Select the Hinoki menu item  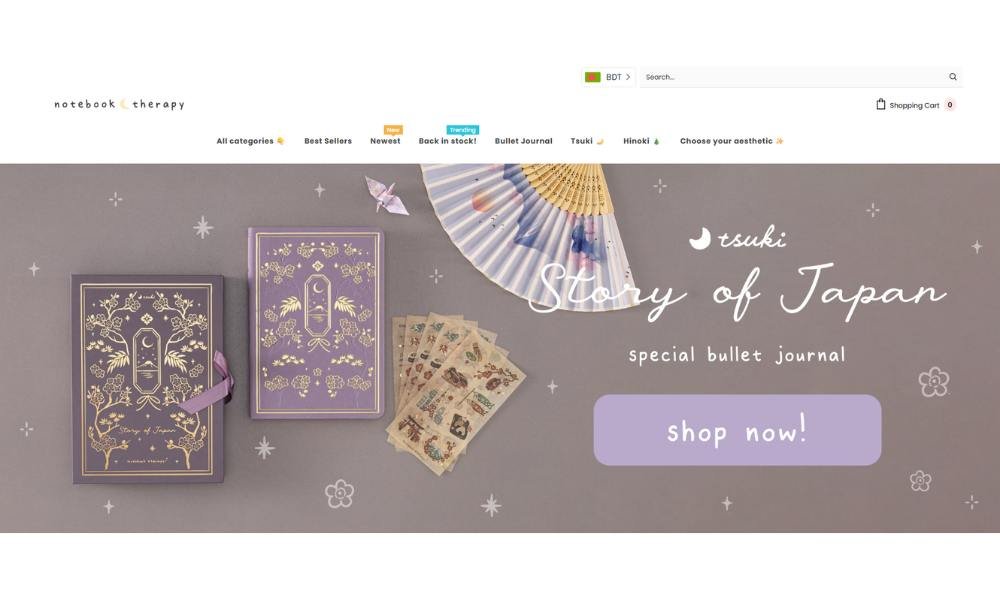pos(641,141)
